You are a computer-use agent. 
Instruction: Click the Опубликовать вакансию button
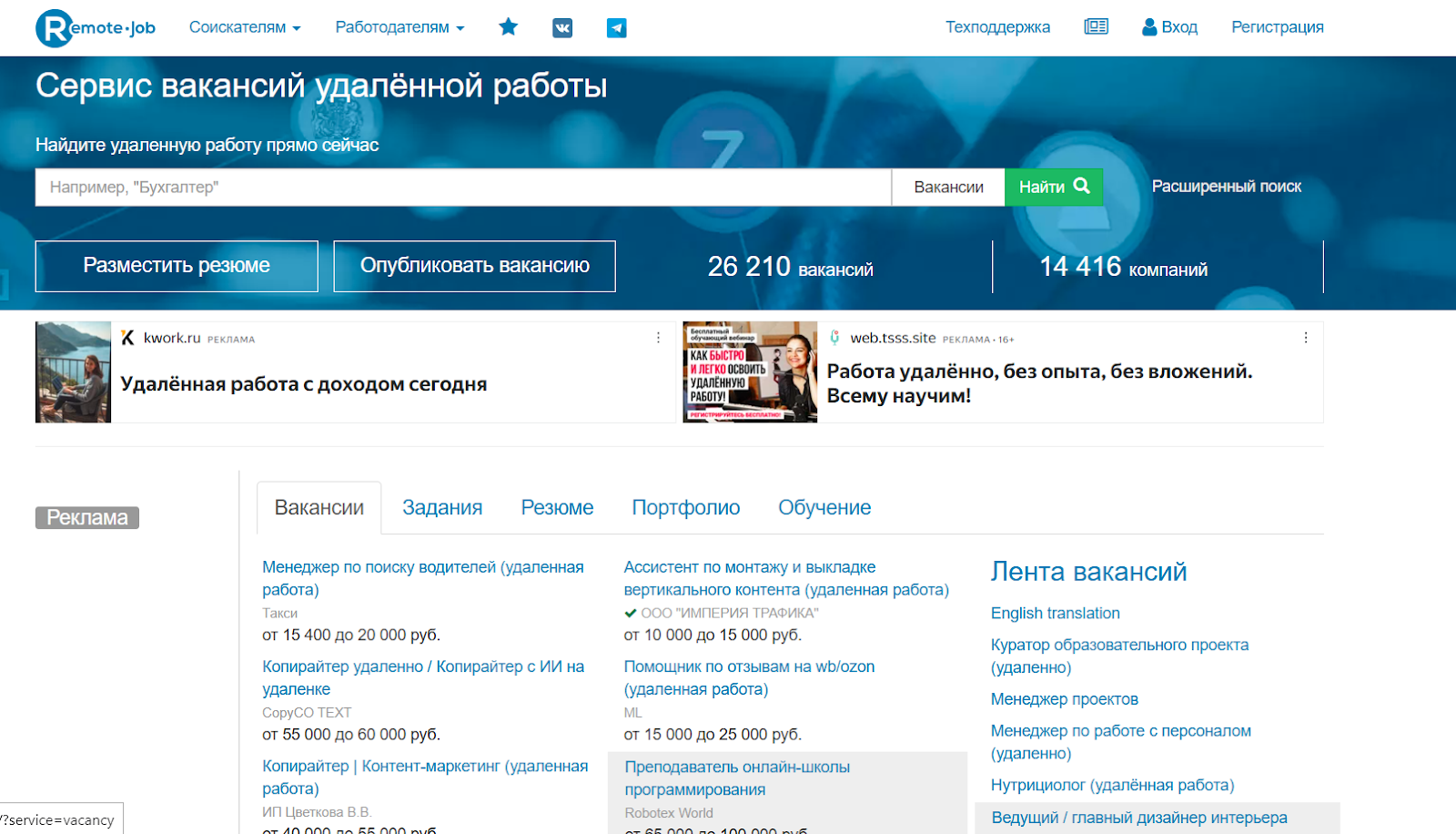pyautogui.click(x=474, y=266)
